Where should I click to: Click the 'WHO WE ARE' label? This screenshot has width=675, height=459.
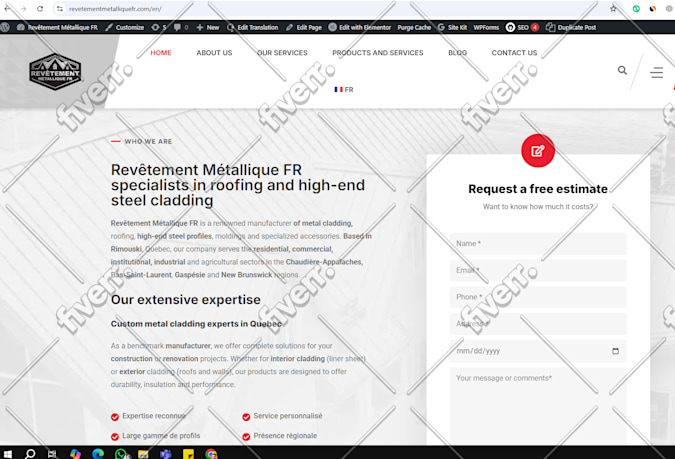(148, 141)
